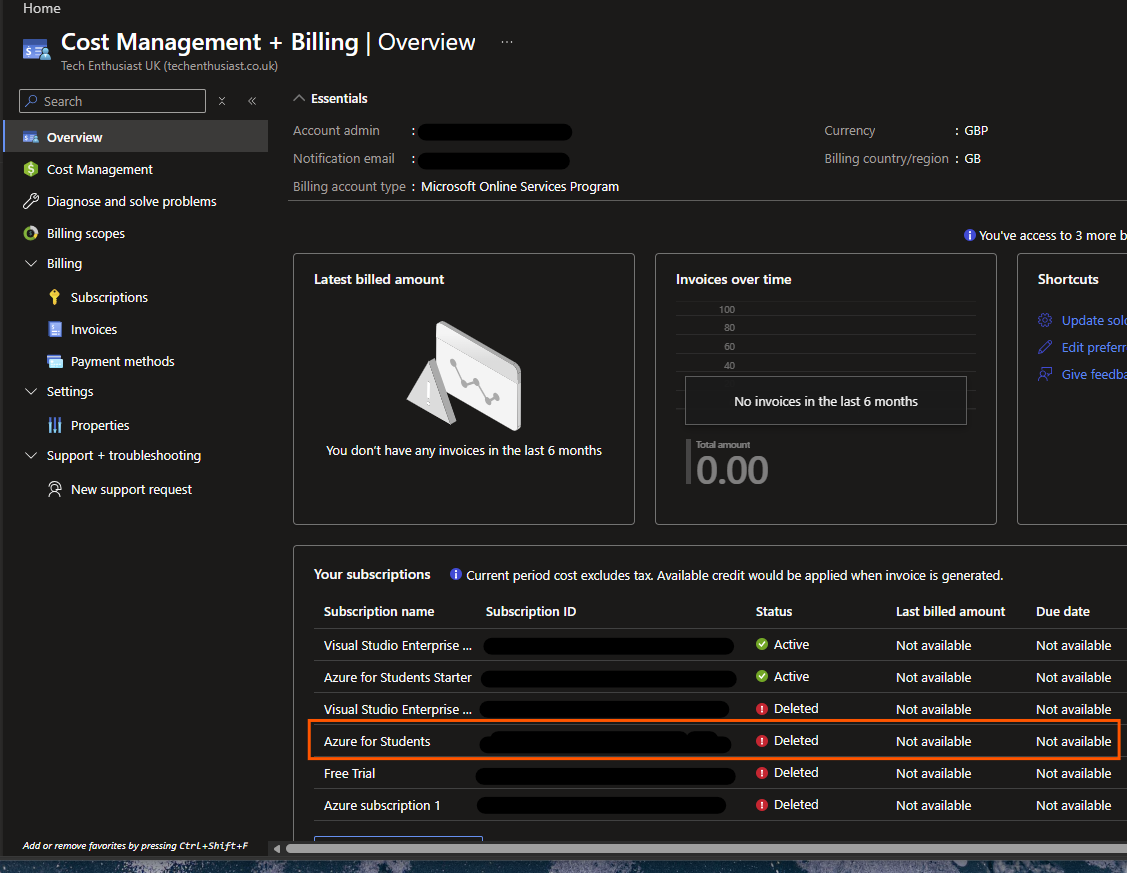The height and width of the screenshot is (873, 1127).
Task: Collapse the sidebar with the double-chevron icon
Action: (252, 101)
